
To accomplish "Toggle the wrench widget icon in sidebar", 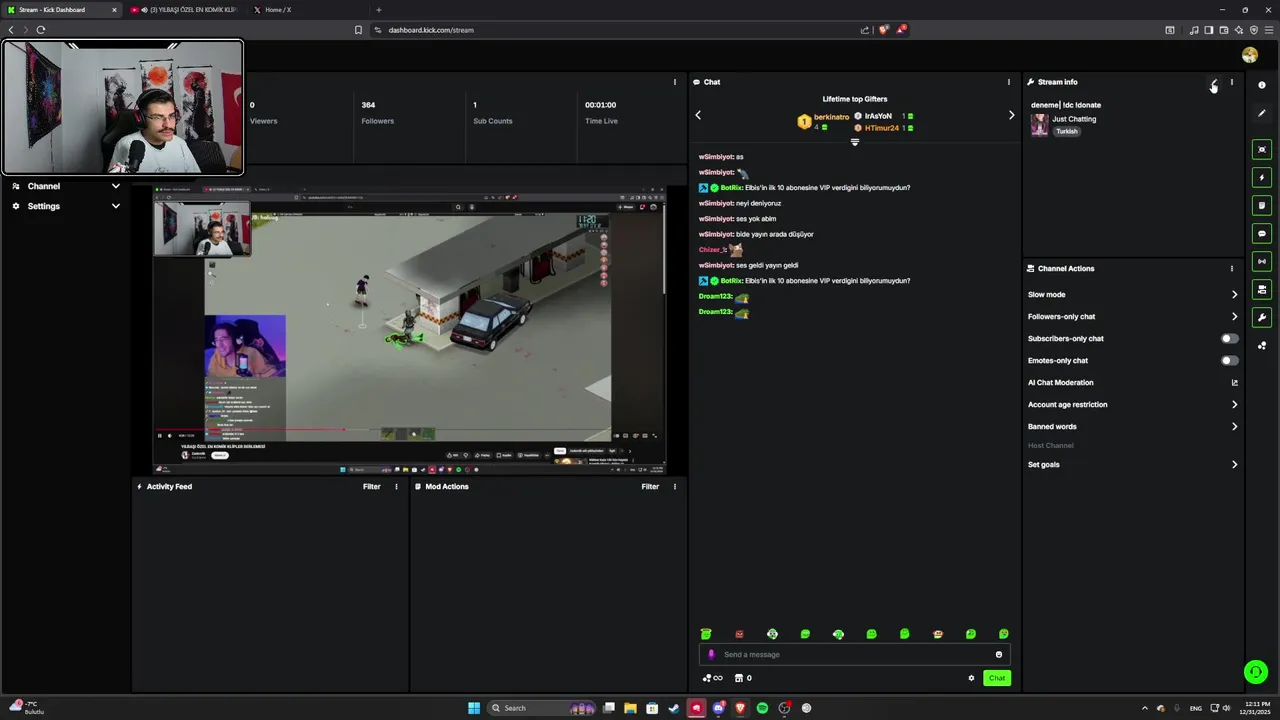I will [x=1262, y=317].
